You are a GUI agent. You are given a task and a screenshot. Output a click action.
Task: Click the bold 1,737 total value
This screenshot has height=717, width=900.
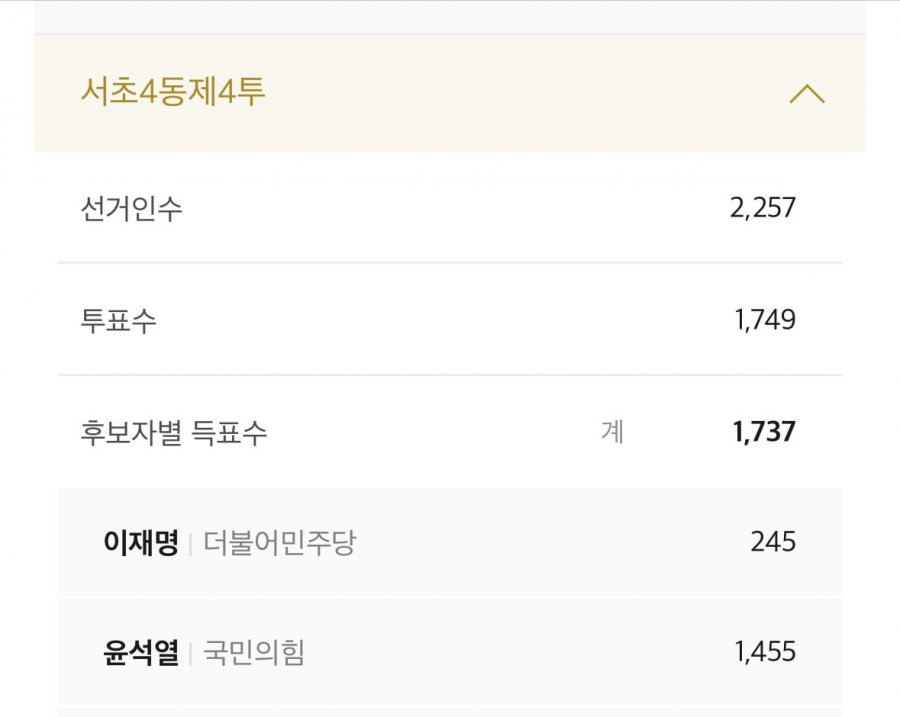point(764,432)
